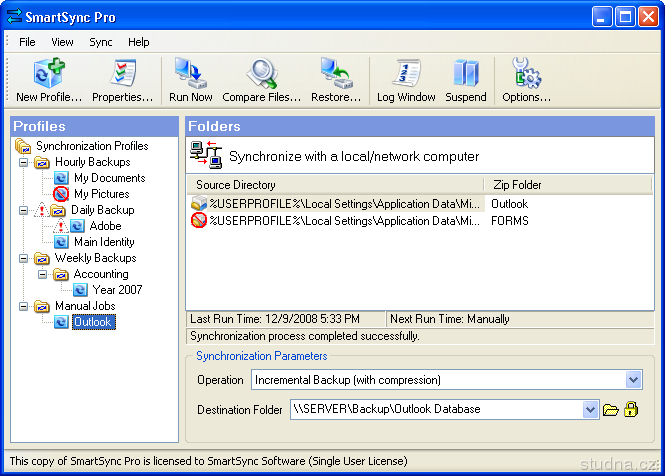The width and height of the screenshot is (665, 476).
Task: Start sync with Run Now button
Action: 190,79
